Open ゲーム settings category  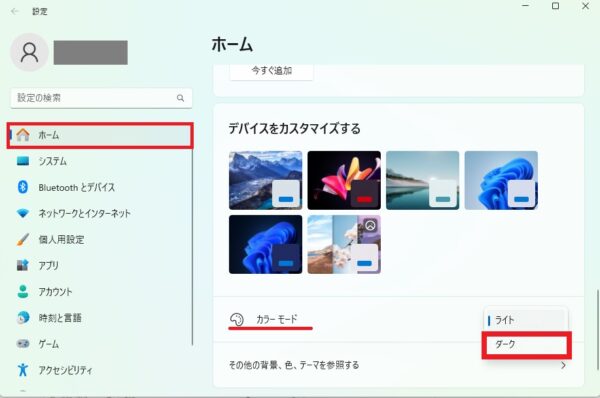pos(99,344)
